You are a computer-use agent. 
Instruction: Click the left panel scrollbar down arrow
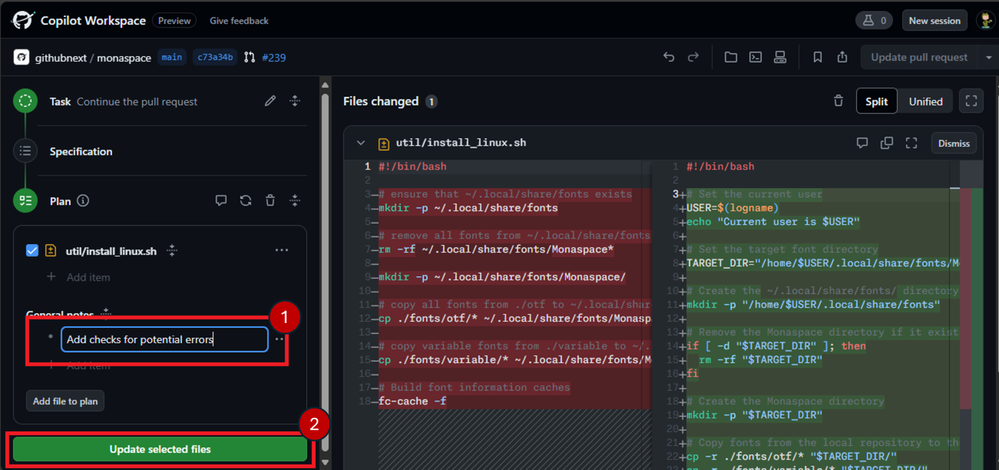tap(325, 463)
